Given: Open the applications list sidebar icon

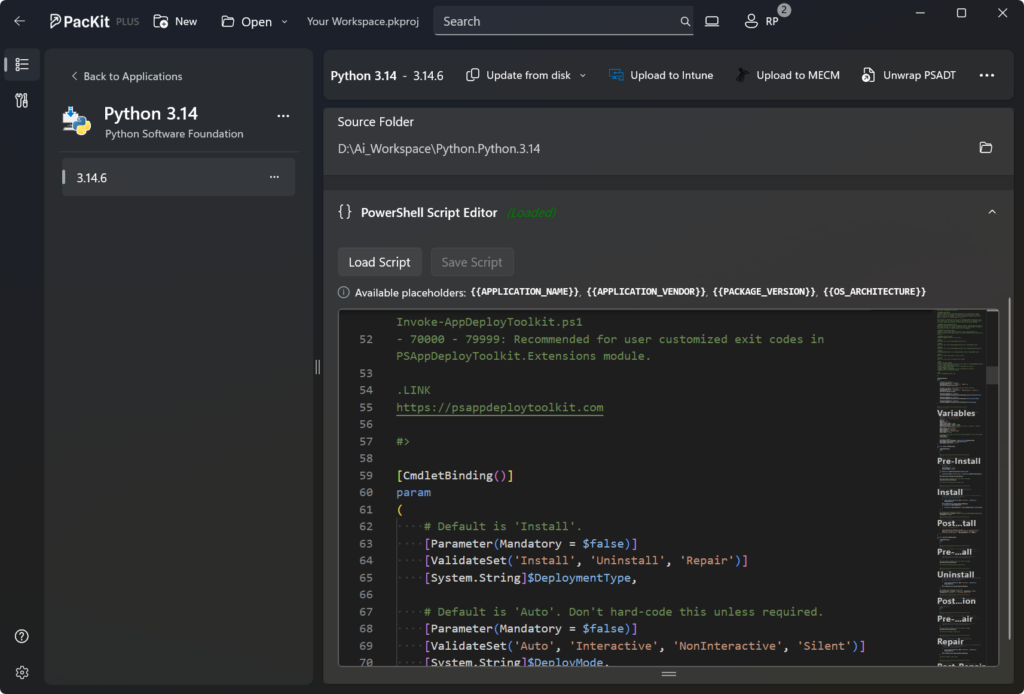Looking at the screenshot, I should tap(22, 65).
